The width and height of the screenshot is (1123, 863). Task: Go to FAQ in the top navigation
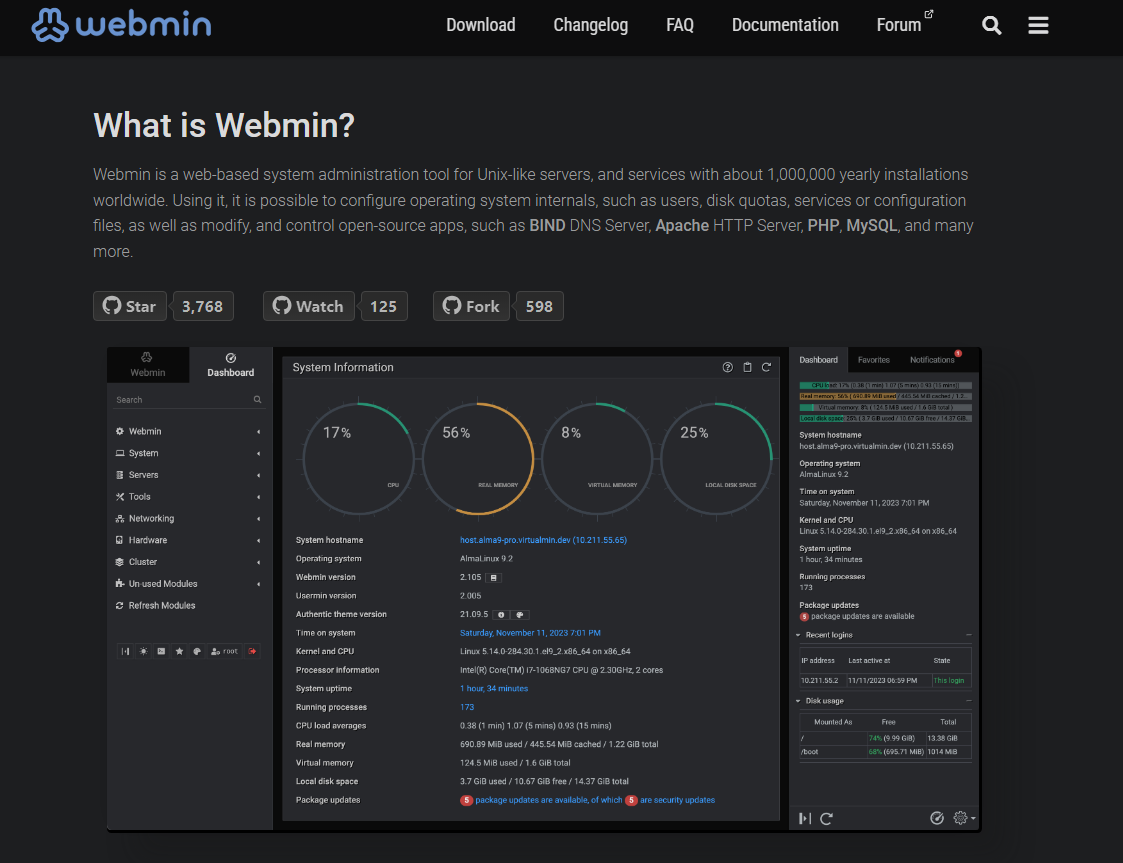(680, 25)
